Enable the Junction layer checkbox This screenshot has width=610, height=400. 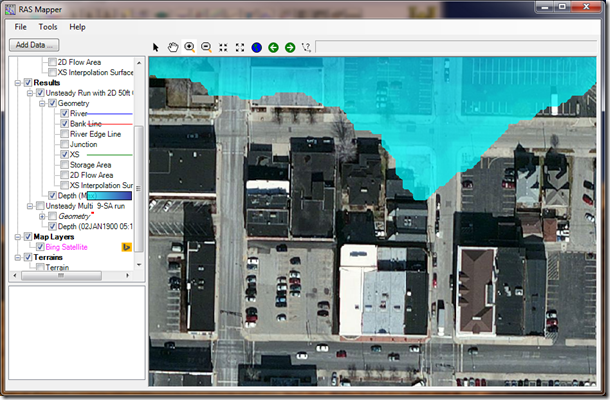click(64, 145)
